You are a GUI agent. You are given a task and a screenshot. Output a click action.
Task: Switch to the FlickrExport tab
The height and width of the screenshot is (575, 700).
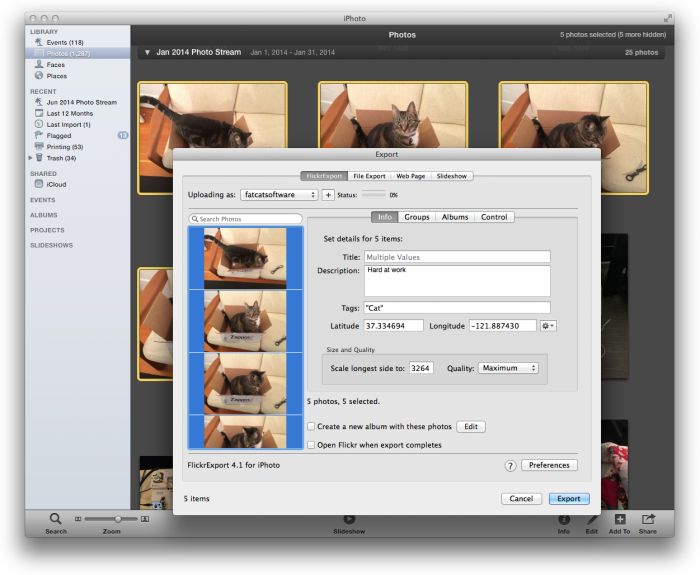click(x=324, y=176)
